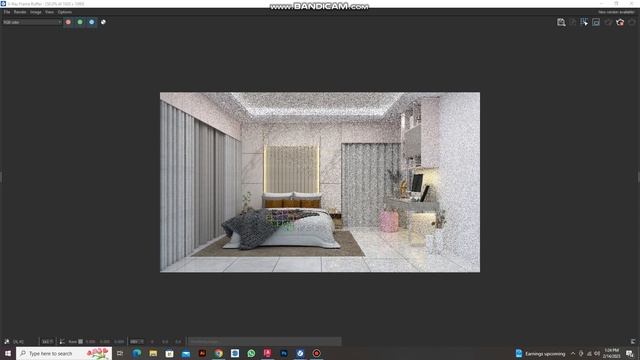Toggle the blue channel button

(92, 22)
